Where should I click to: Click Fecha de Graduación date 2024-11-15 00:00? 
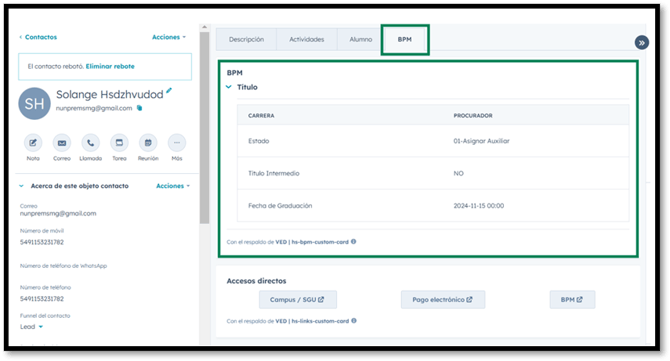479,206
